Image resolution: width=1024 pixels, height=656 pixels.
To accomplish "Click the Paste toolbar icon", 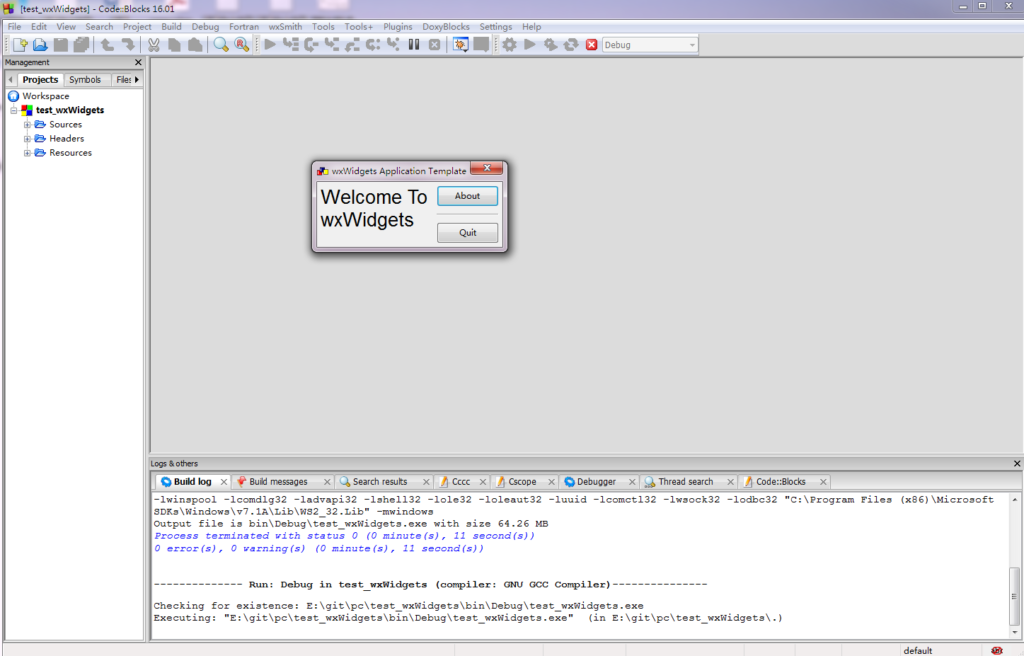I will (x=195, y=44).
